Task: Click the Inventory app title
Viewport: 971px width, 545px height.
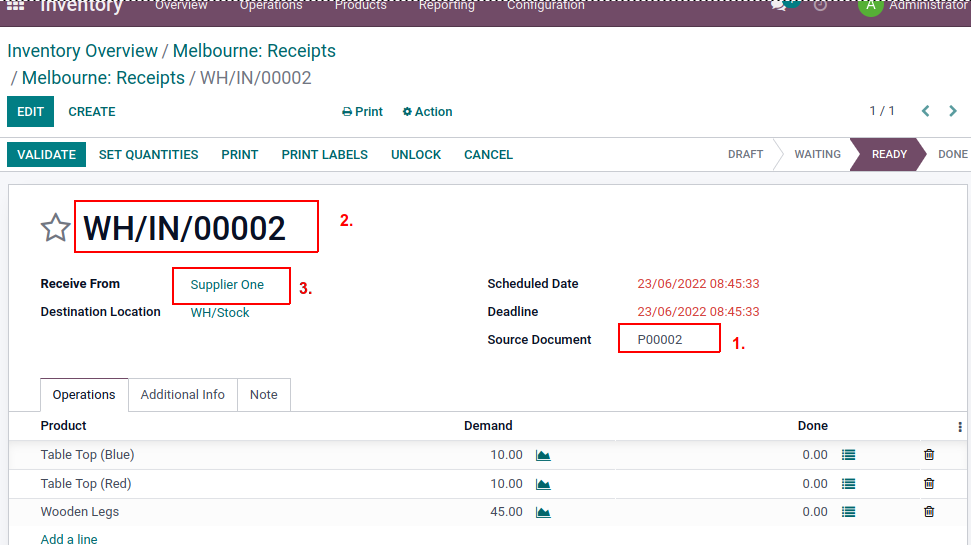Action: pos(81,6)
